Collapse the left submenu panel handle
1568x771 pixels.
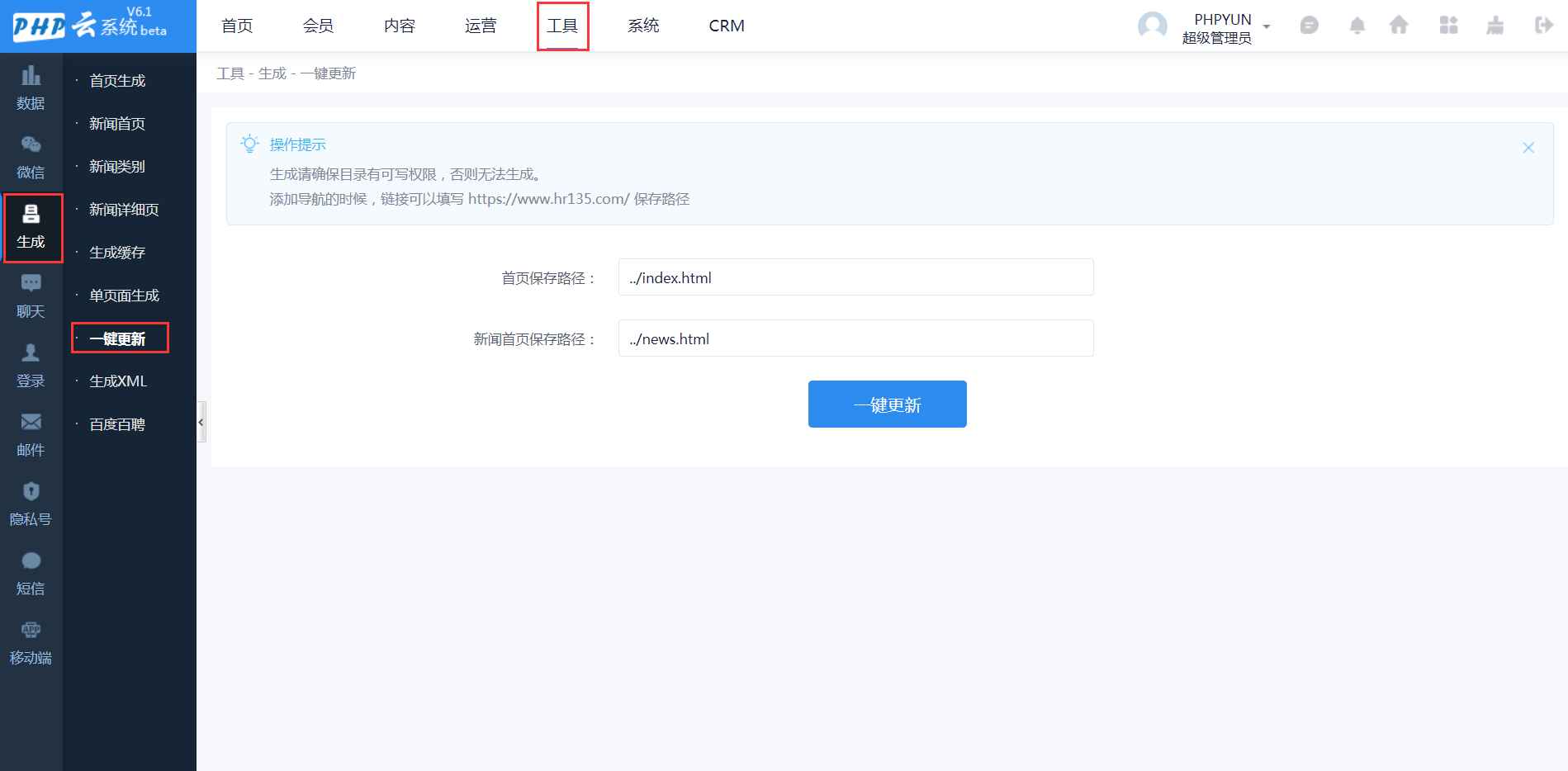click(x=201, y=422)
